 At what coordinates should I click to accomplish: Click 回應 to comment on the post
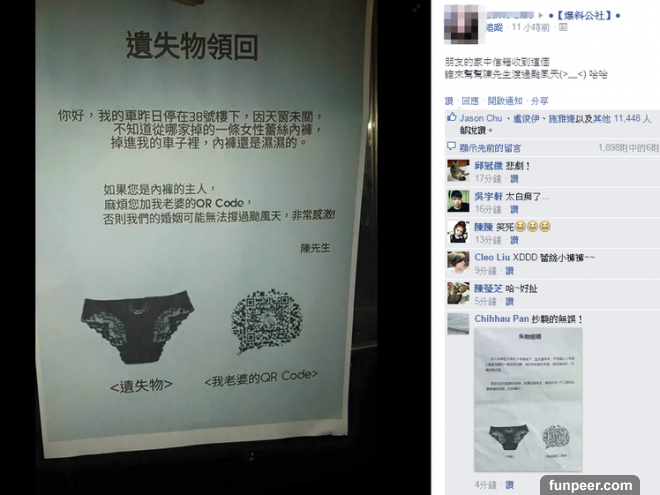(470, 101)
